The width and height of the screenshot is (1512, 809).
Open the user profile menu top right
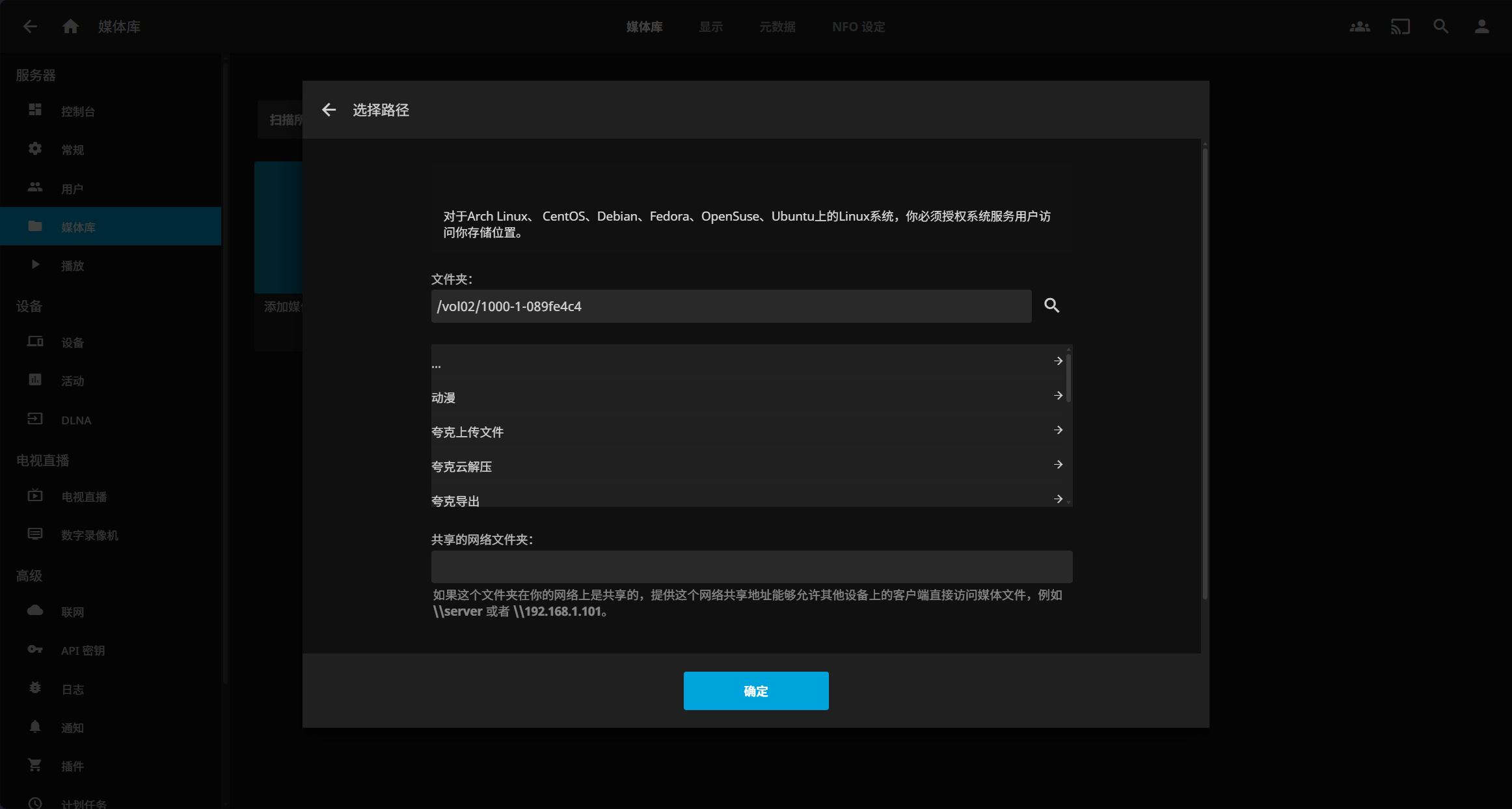coord(1481,27)
